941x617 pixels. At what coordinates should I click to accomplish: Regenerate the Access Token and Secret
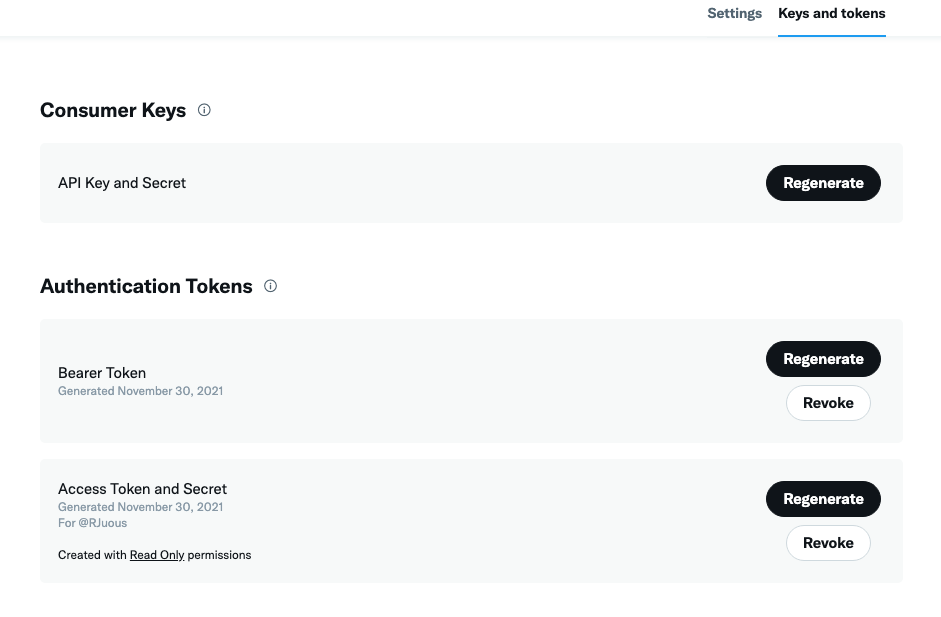click(823, 499)
